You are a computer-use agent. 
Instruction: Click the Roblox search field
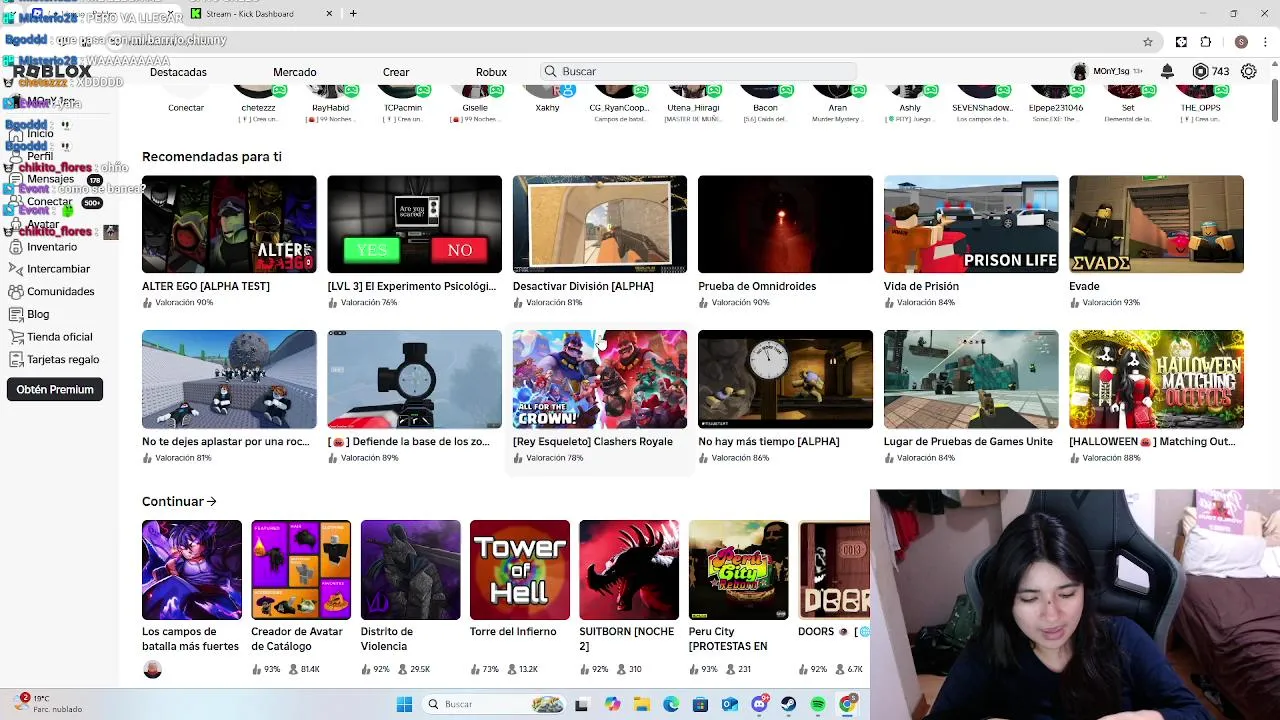pos(700,71)
